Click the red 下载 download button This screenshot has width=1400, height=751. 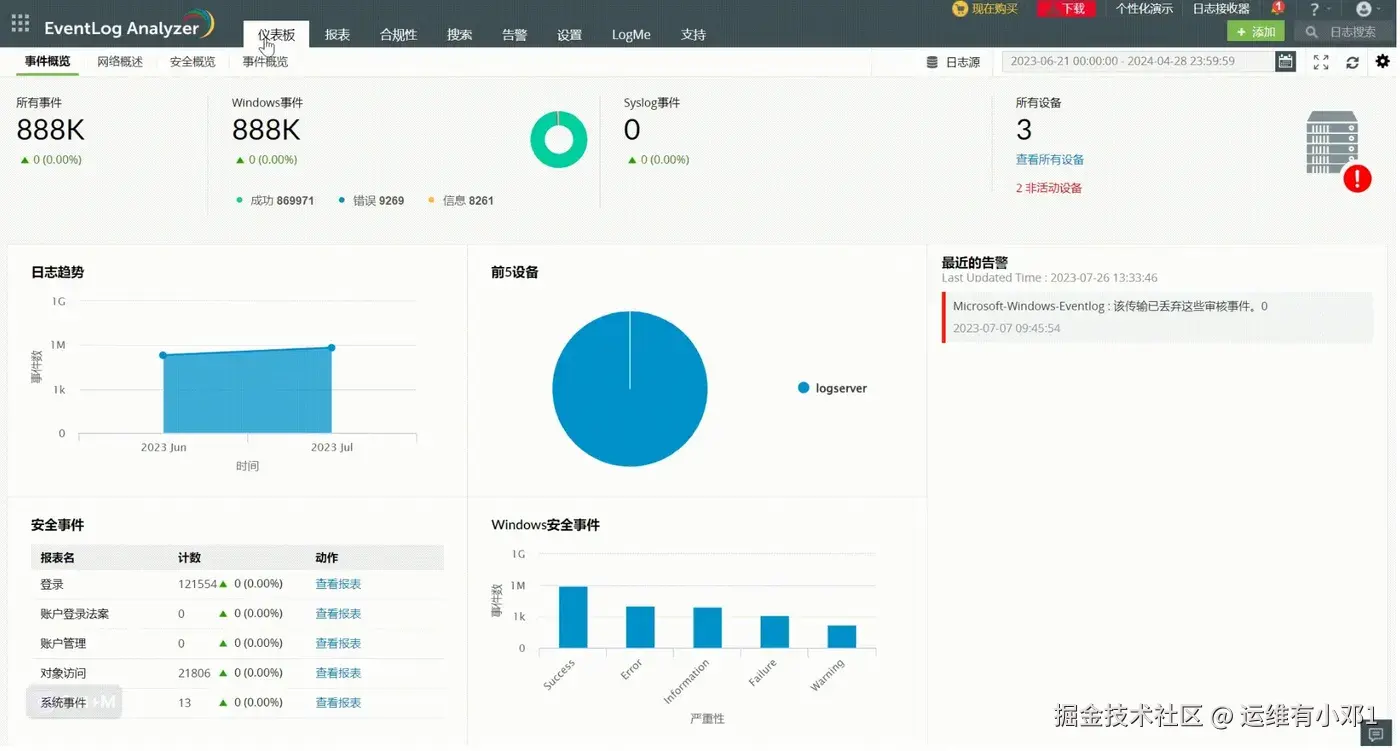(x=1066, y=9)
